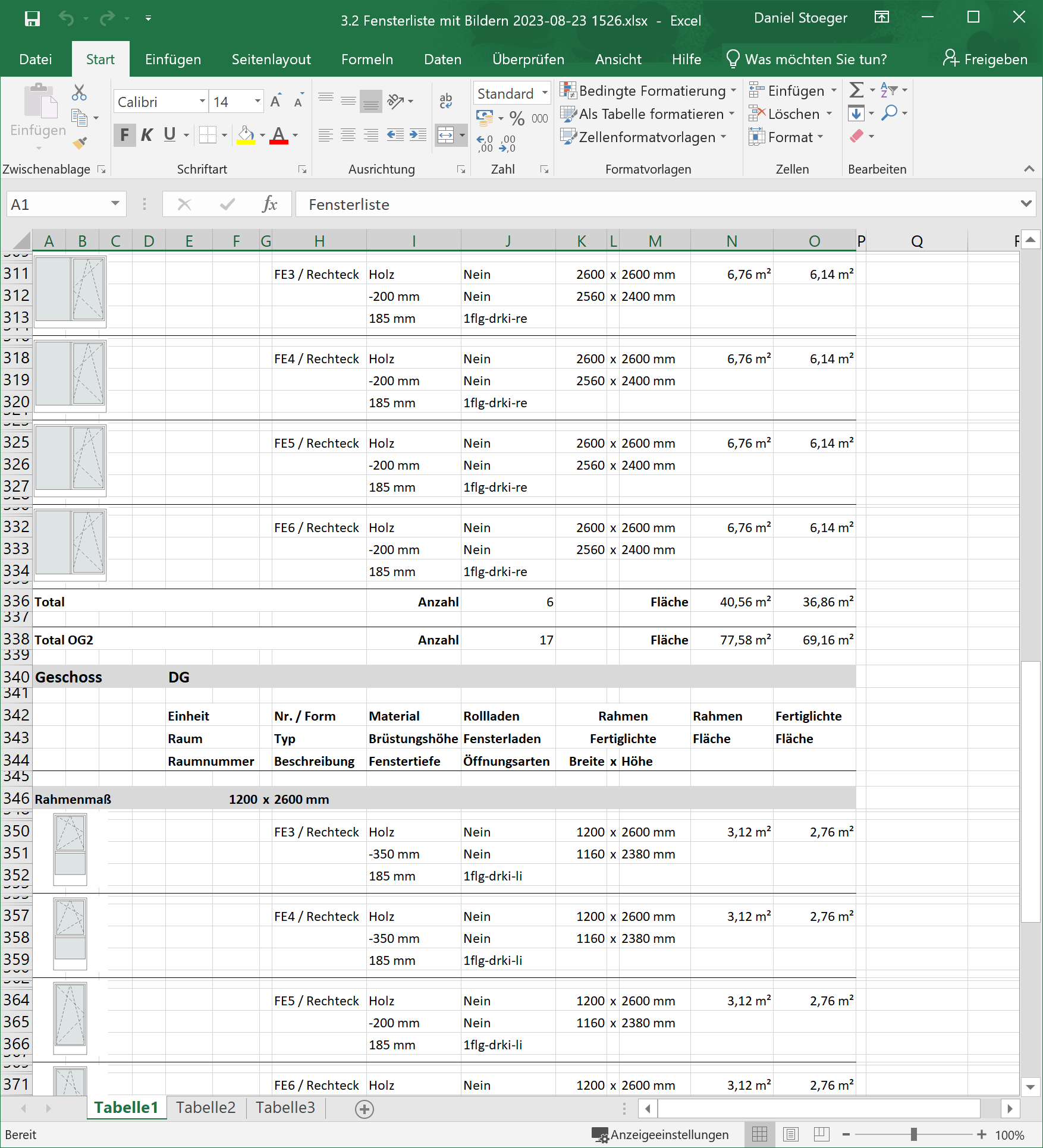Collapse the ribbon with chevron
The image size is (1043, 1148).
(x=1029, y=169)
